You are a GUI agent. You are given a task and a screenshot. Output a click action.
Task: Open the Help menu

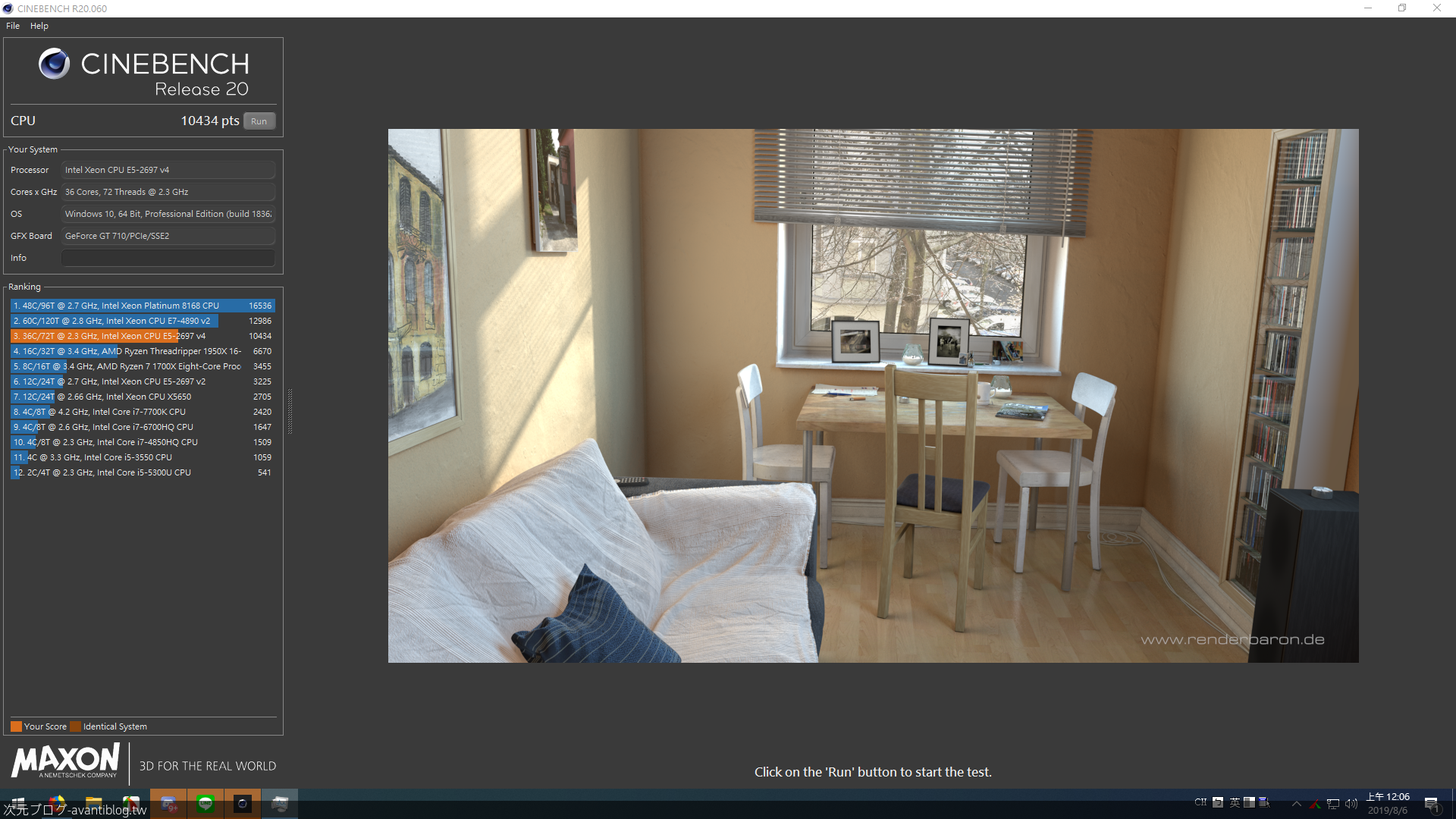[39, 26]
